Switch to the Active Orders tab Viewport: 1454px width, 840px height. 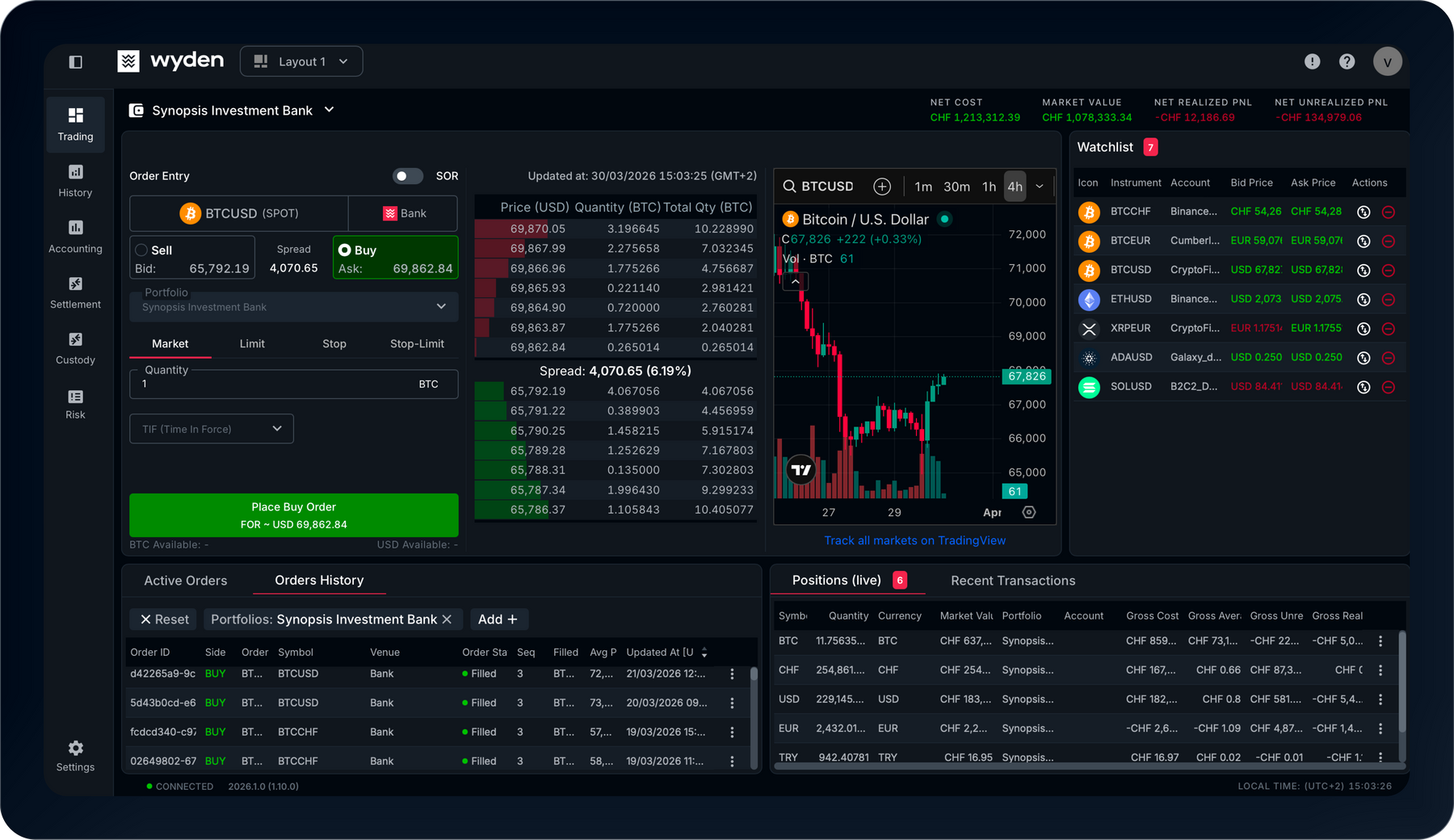coord(186,581)
